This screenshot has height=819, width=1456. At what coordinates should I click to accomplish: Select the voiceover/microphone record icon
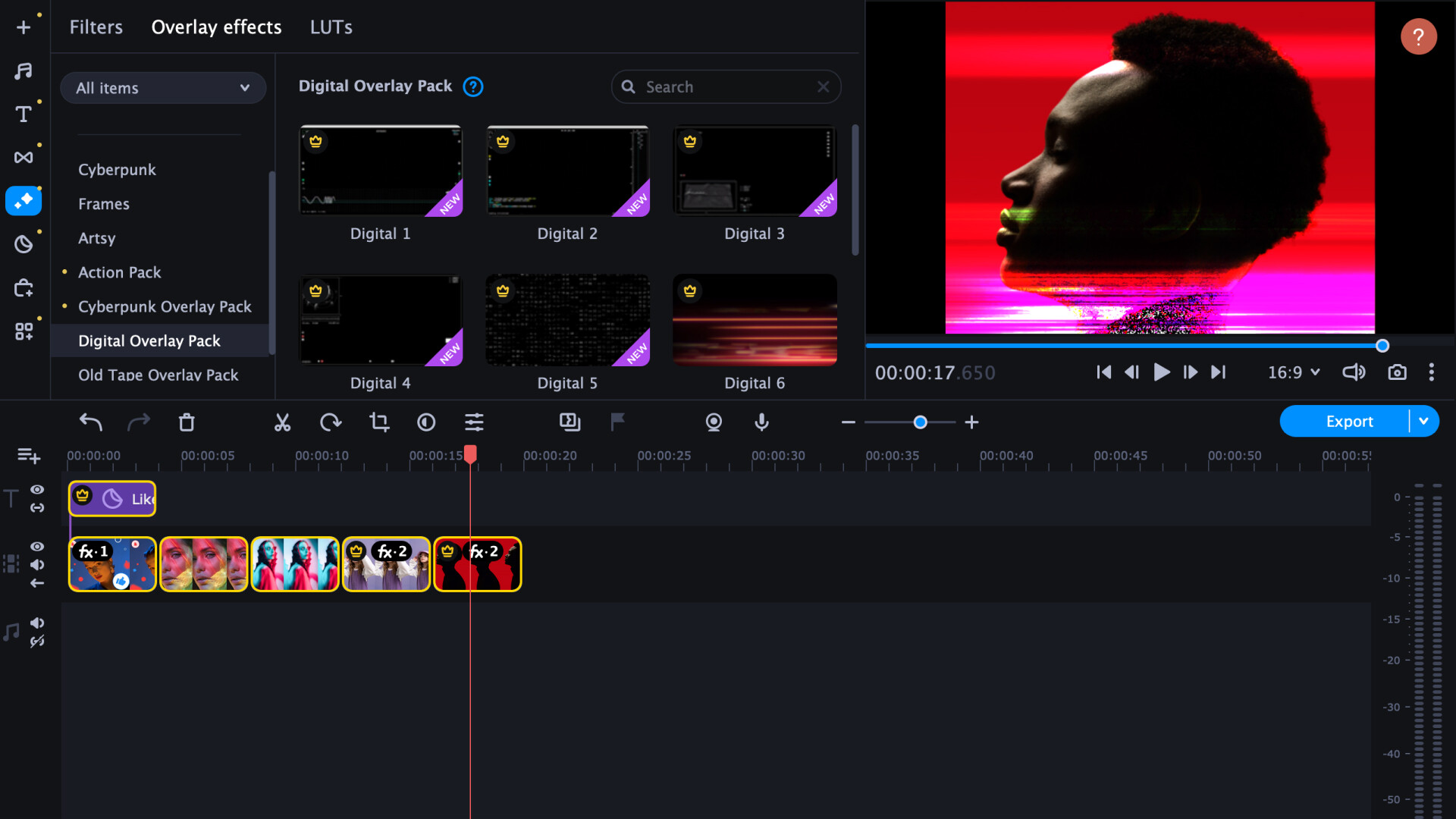click(762, 421)
